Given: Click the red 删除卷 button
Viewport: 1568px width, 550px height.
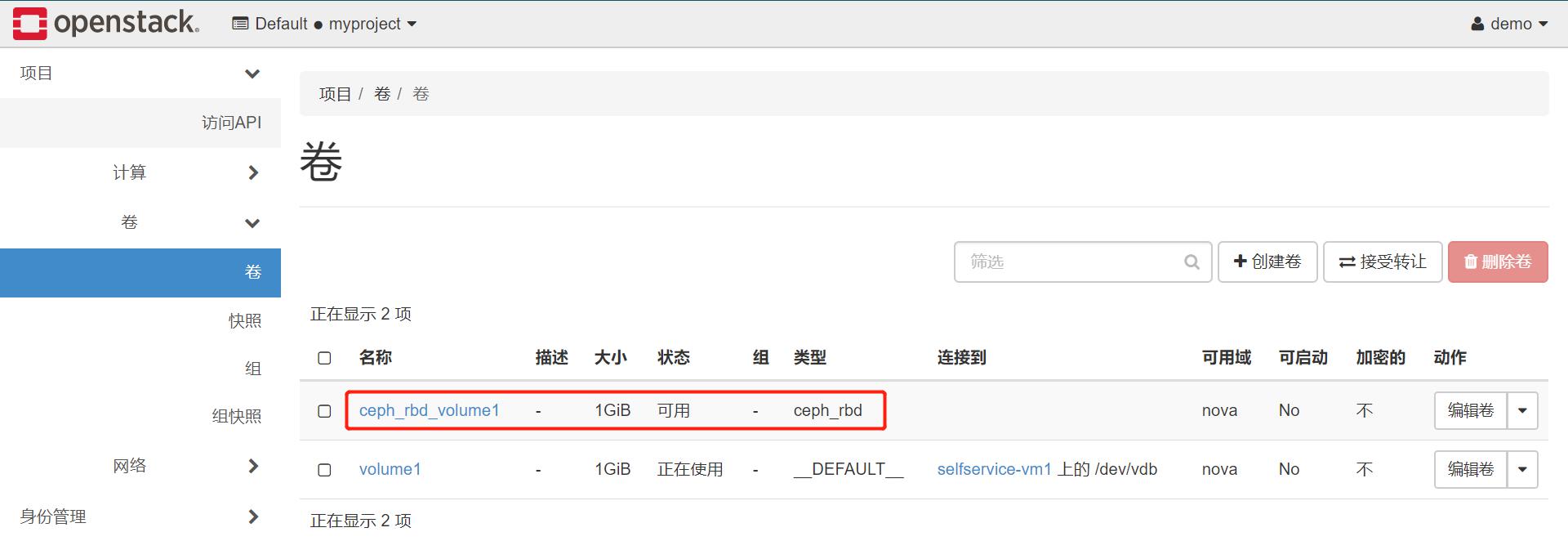Looking at the screenshot, I should pyautogui.click(x=1498, y=262).
